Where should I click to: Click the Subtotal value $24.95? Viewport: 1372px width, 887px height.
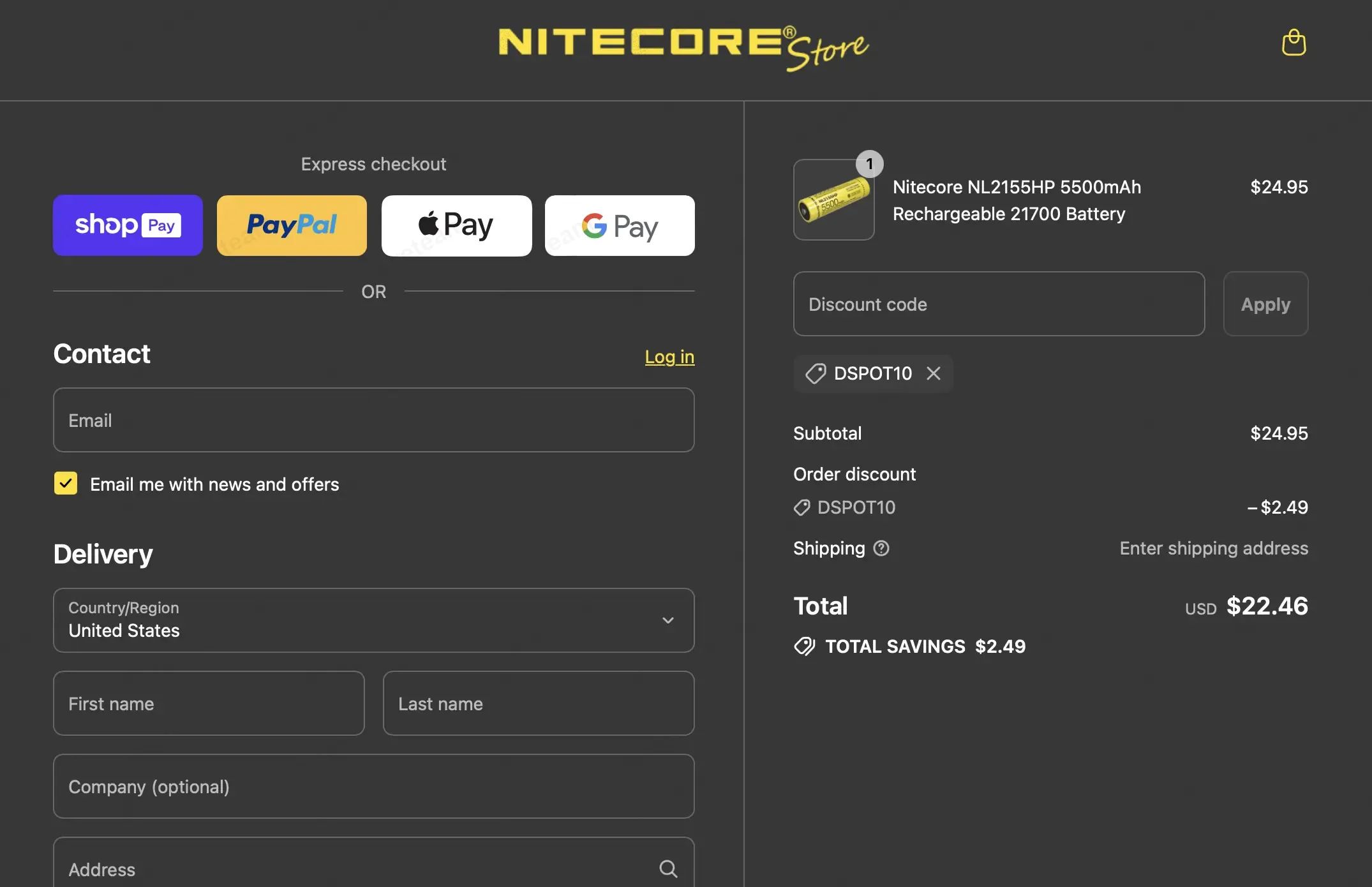pos(1279,433)
